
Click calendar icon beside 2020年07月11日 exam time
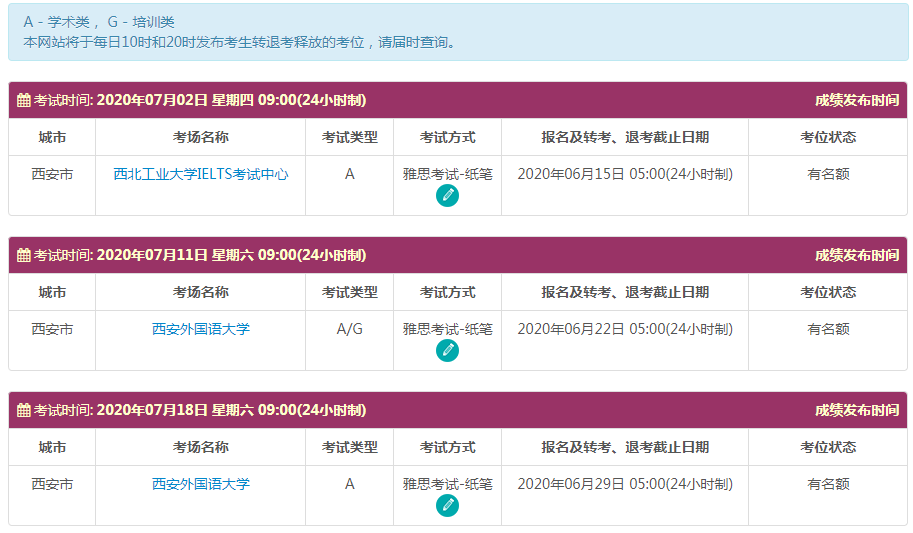[x=24, y=255]
